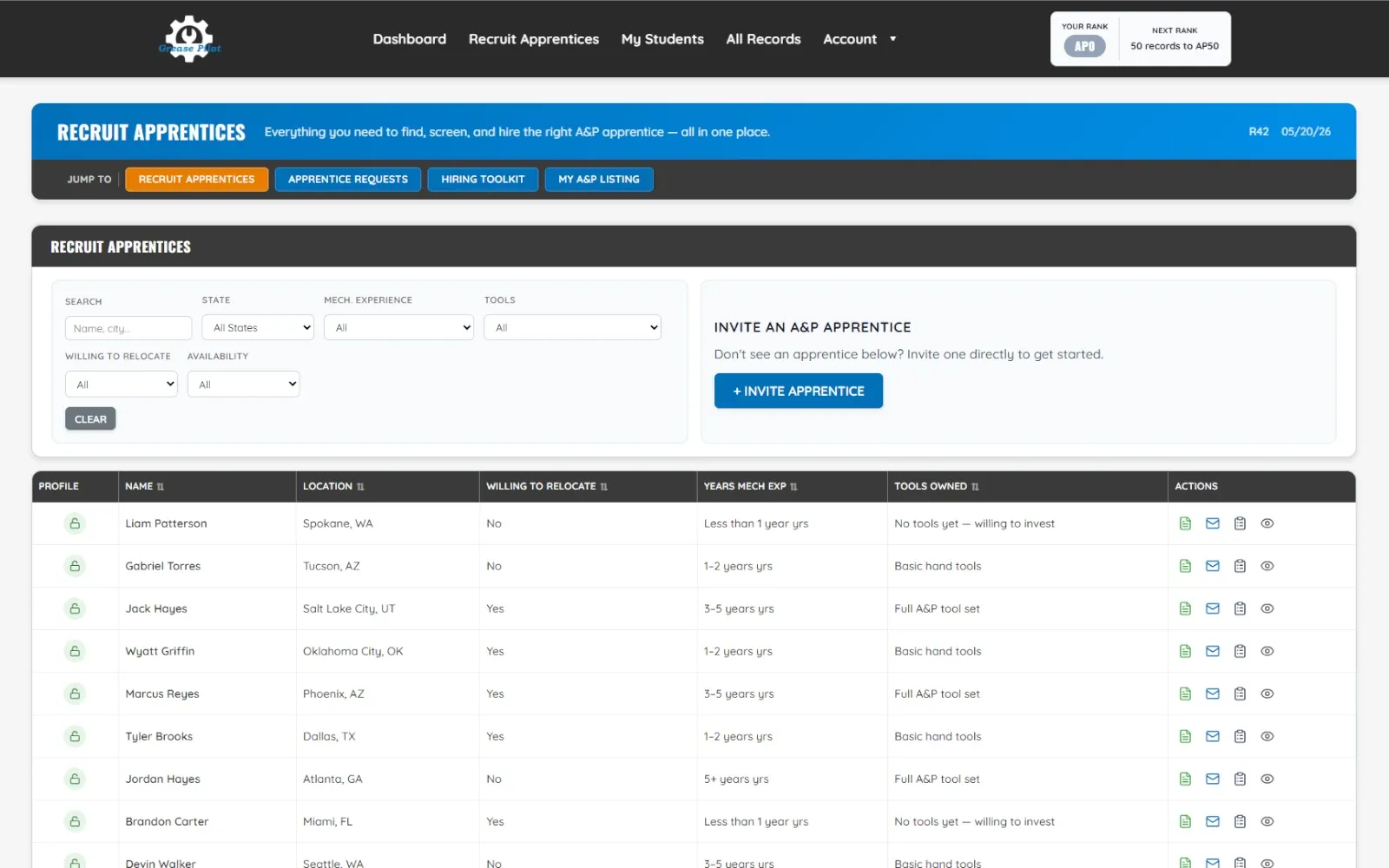Jump to My A&P Listing section

click(x=599, y=179)
